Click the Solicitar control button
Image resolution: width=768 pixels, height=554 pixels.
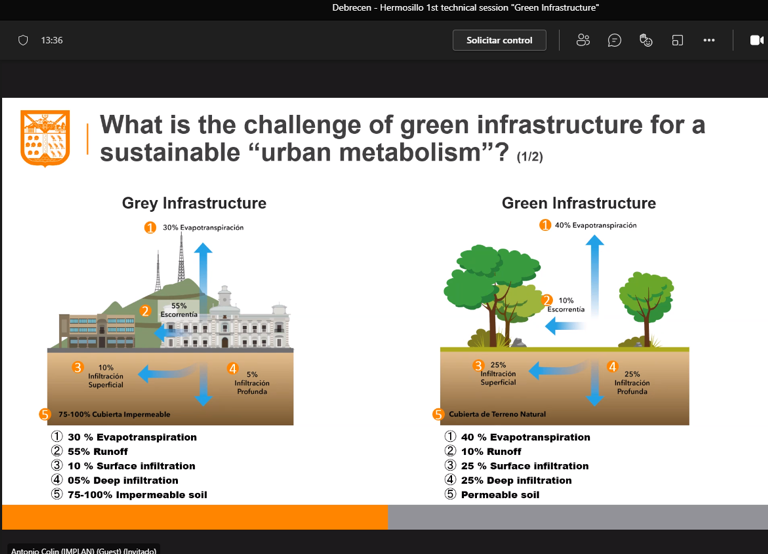tap(500, 40)
